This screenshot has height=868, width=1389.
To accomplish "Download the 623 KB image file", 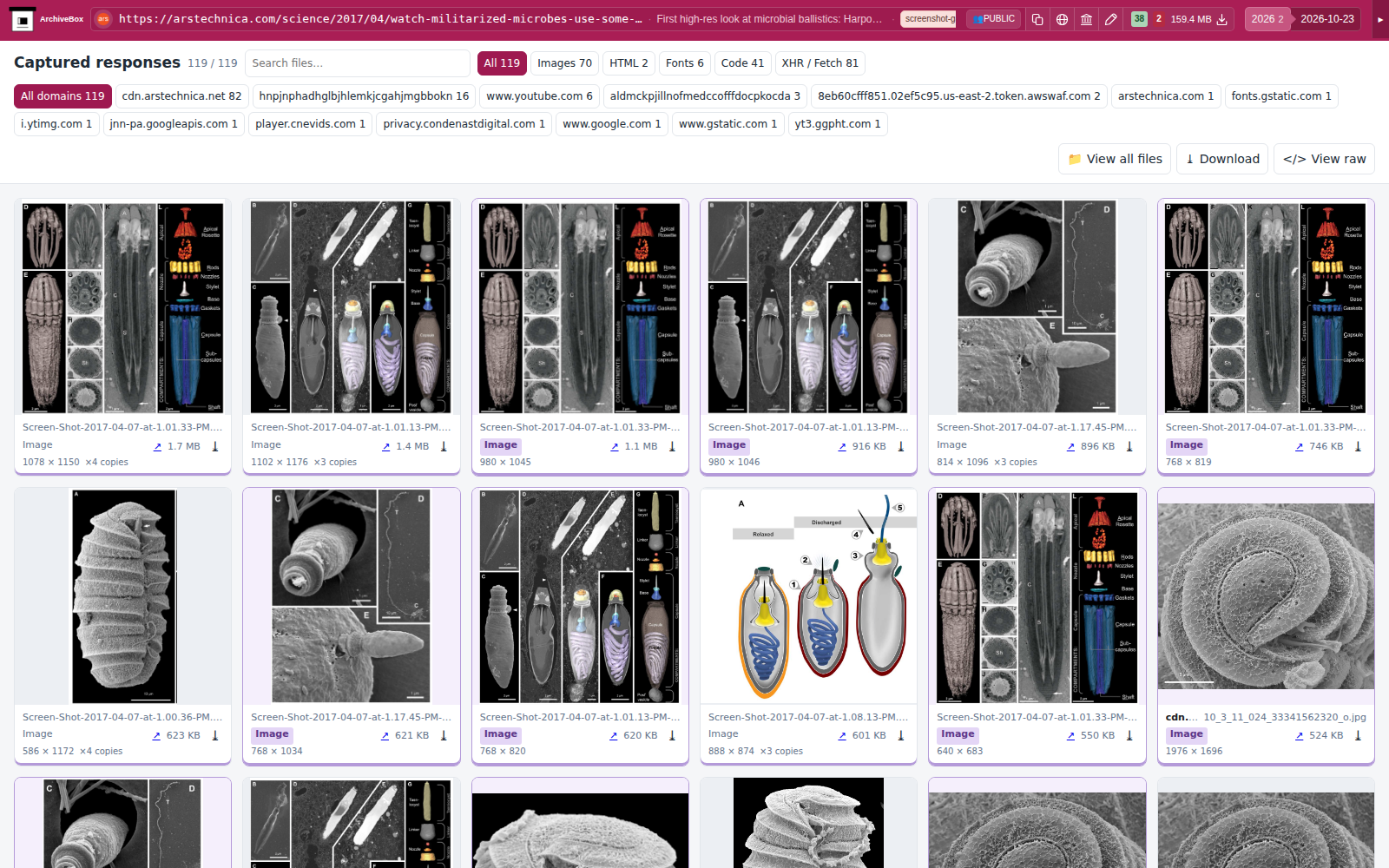I will click(x=215, y=736).
